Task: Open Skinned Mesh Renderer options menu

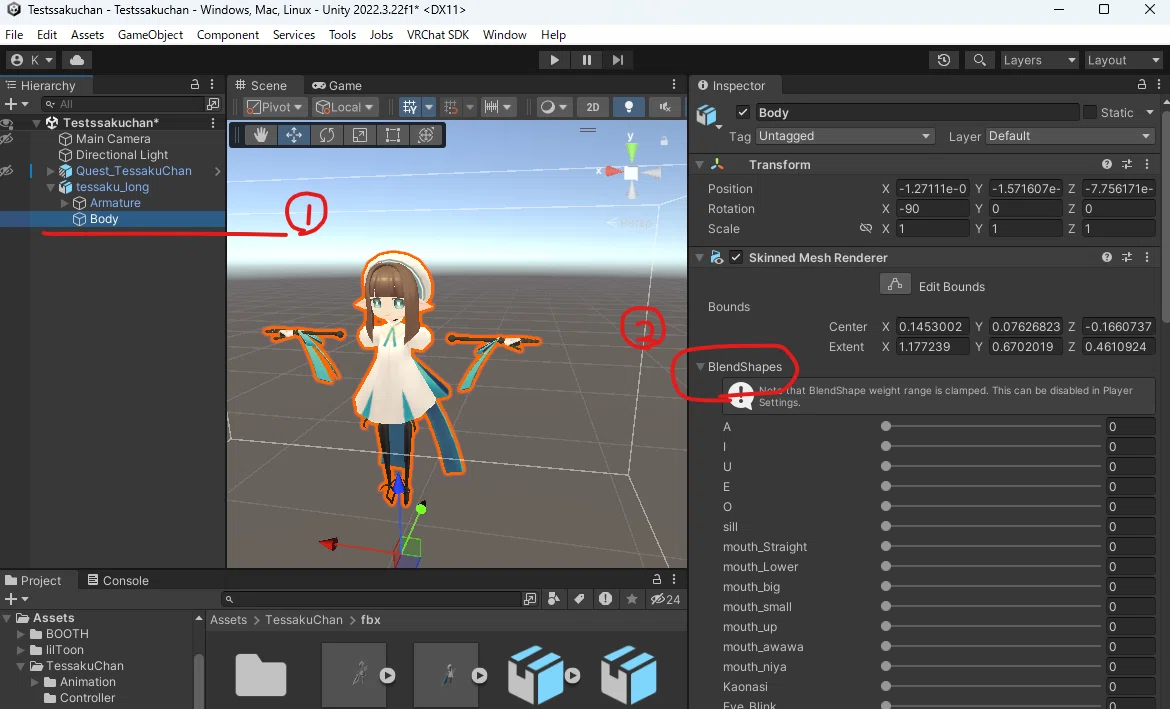Action: pos(1147,257)
